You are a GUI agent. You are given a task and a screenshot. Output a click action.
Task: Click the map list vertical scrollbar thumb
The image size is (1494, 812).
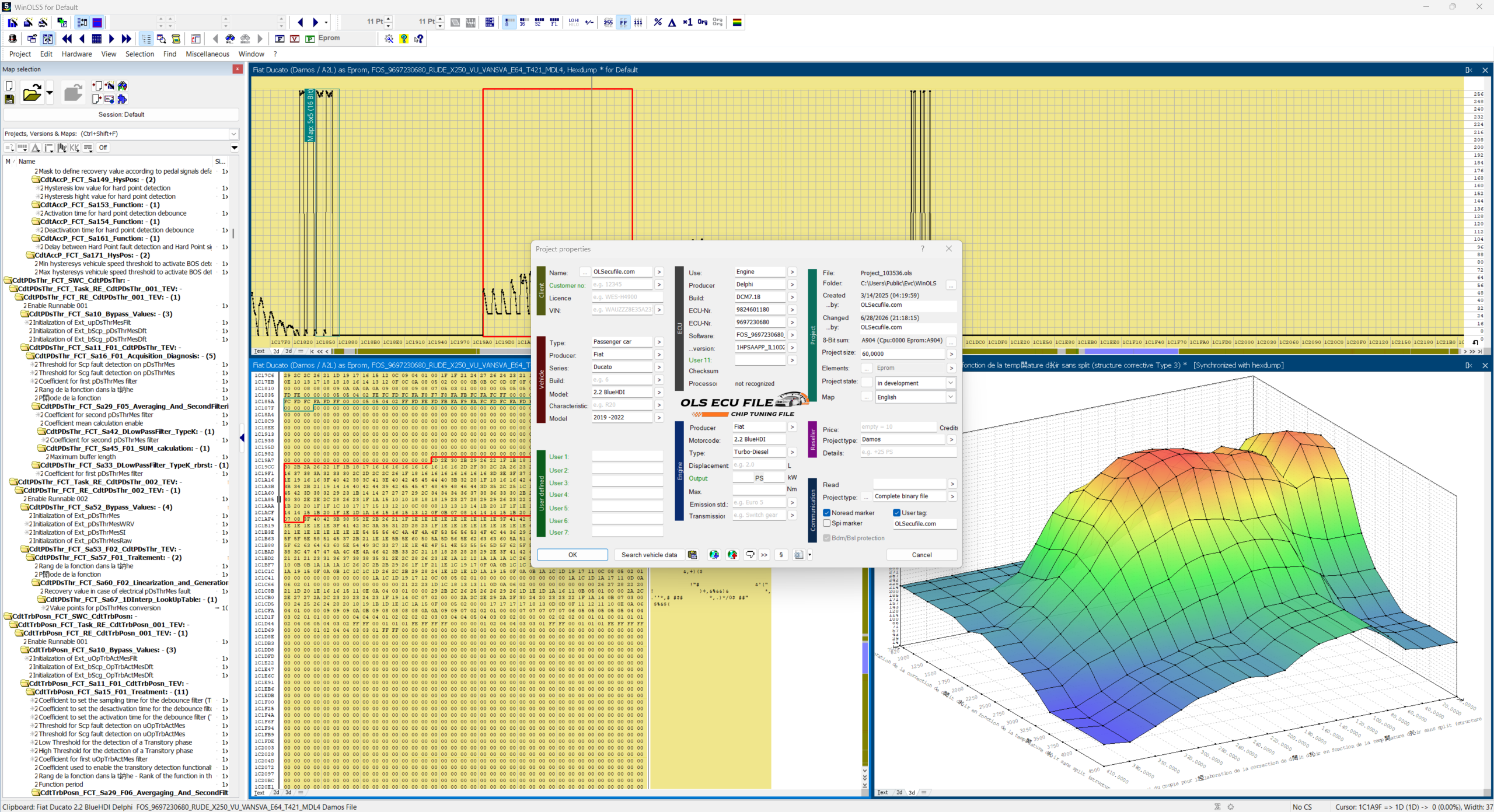[x=233, y=233]
